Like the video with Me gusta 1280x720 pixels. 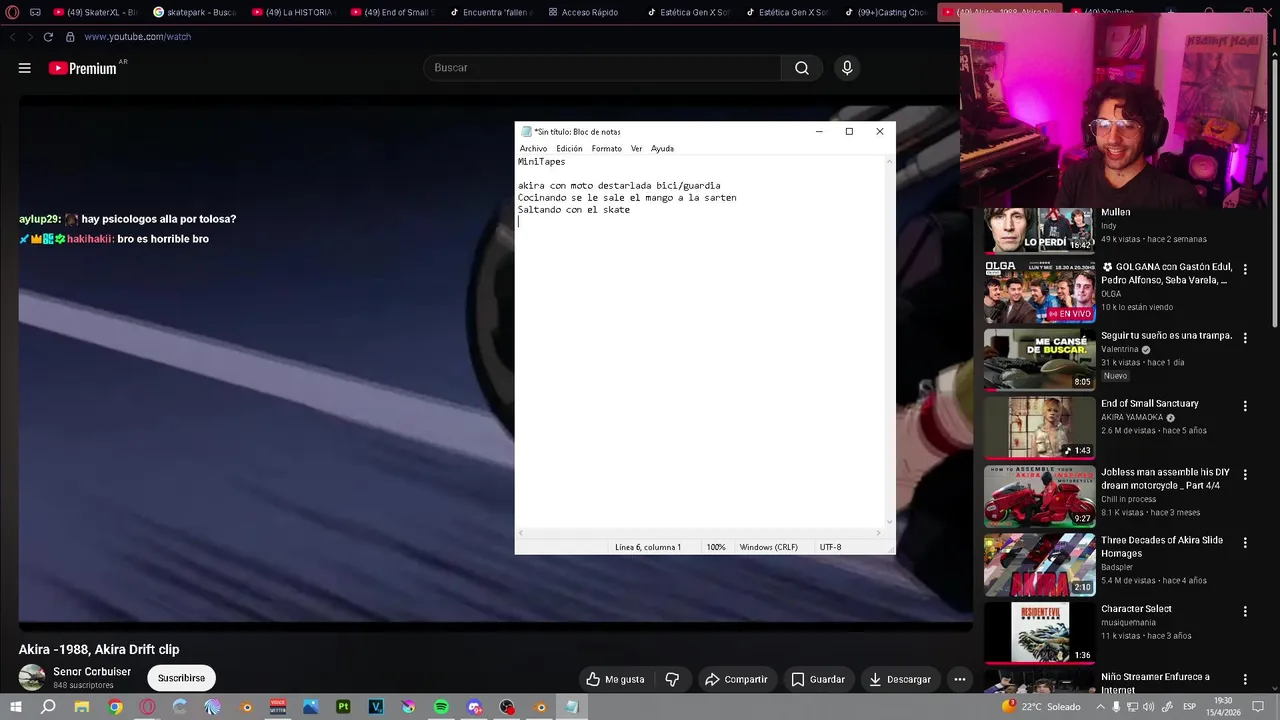(x=615, y=679)
